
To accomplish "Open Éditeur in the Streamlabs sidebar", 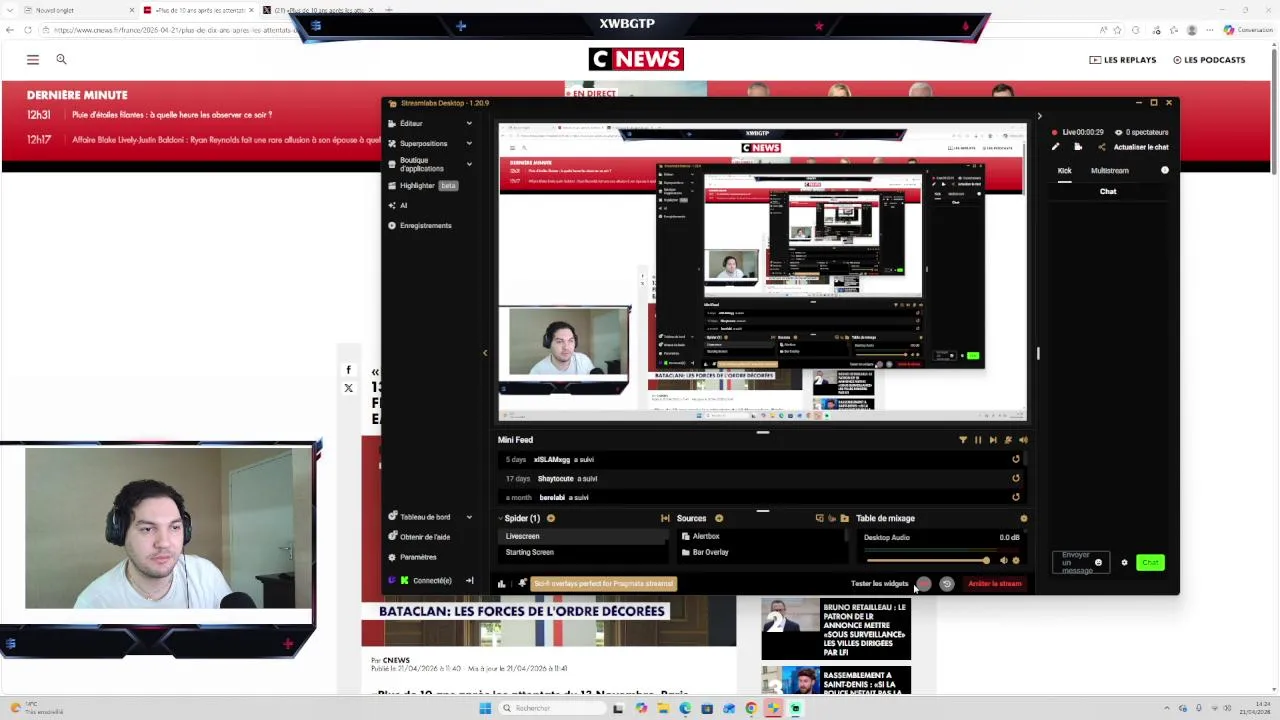I will click(411, 123).
